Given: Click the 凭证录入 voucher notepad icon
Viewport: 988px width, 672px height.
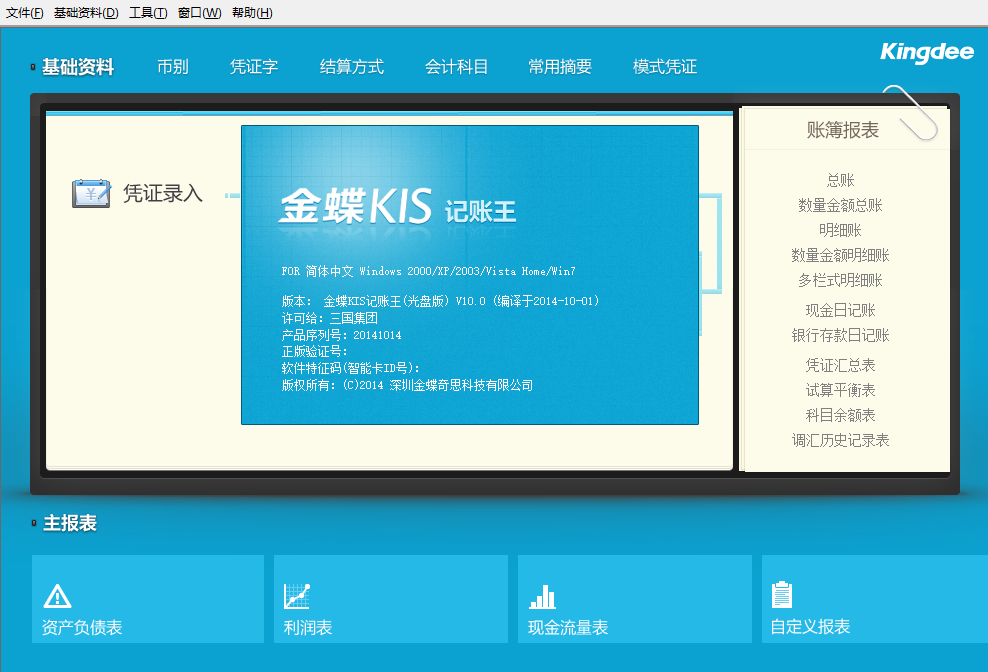Looking at the screenshot, I should pos(91,194).
